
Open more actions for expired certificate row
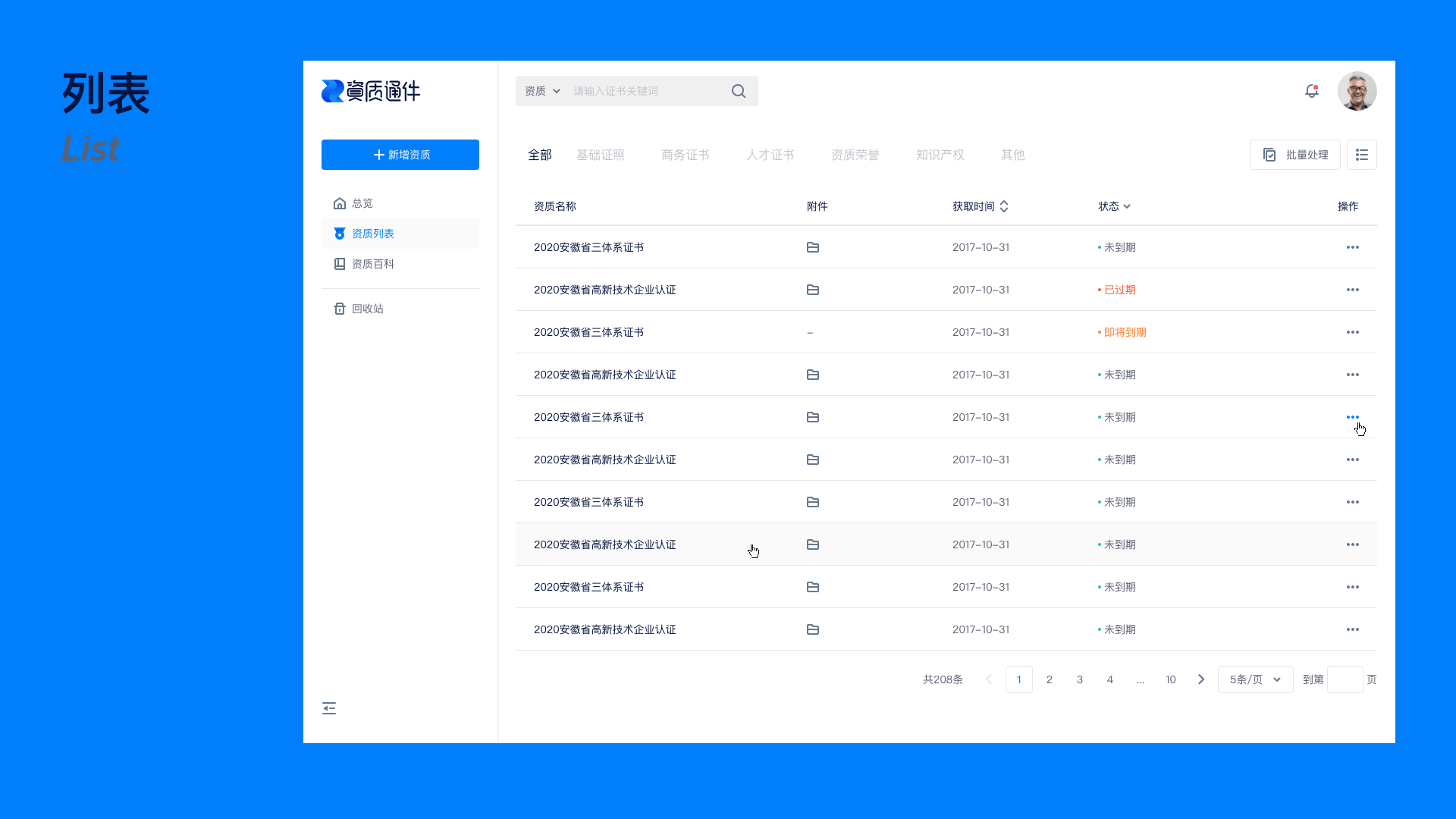[1352, 290]
